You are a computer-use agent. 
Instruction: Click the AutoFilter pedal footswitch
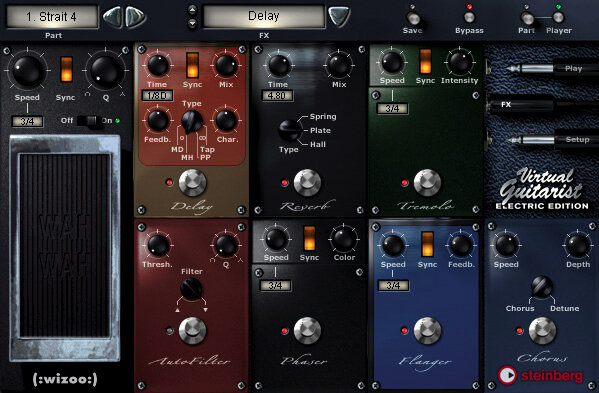(x=193, y=330)
